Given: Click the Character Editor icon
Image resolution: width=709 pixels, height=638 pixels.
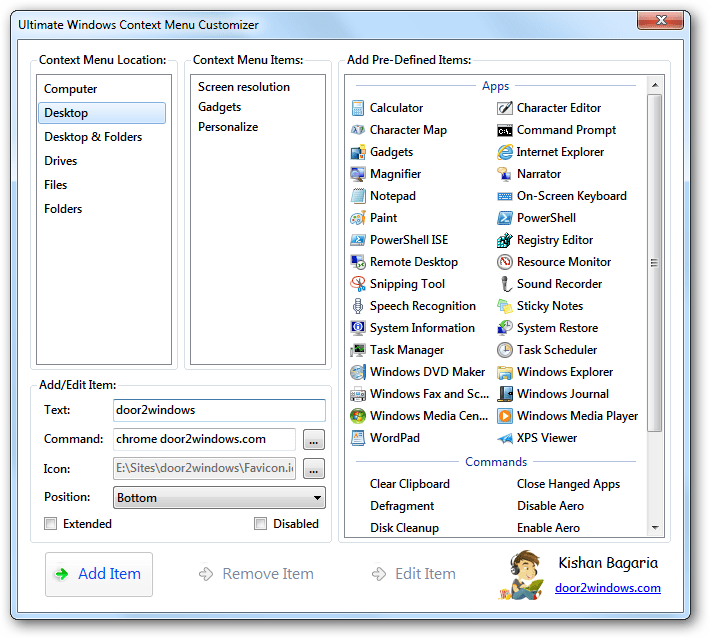Looking at the screenshot, I should pos(505,108).
